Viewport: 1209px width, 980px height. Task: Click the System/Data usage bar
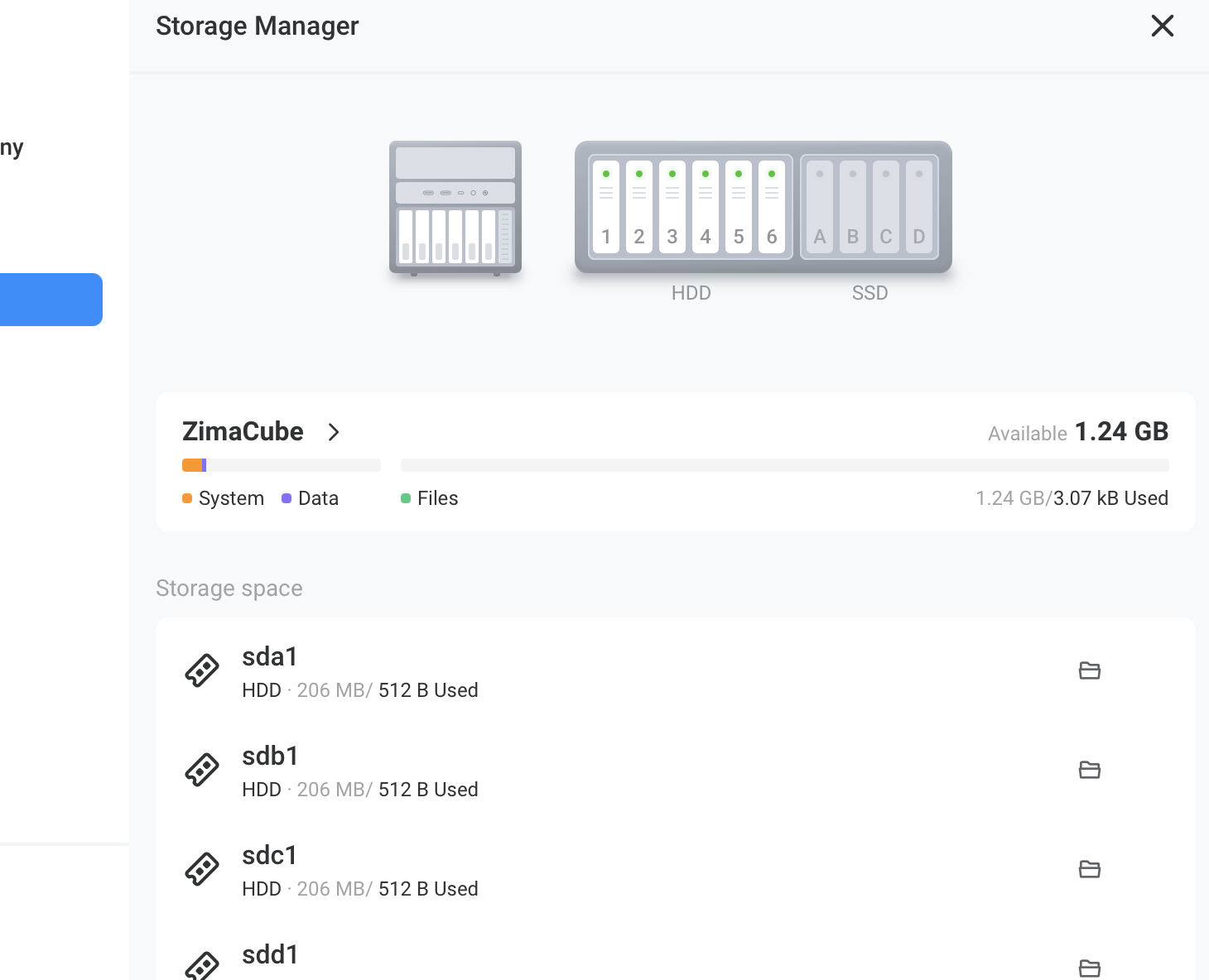click(282, 465)
